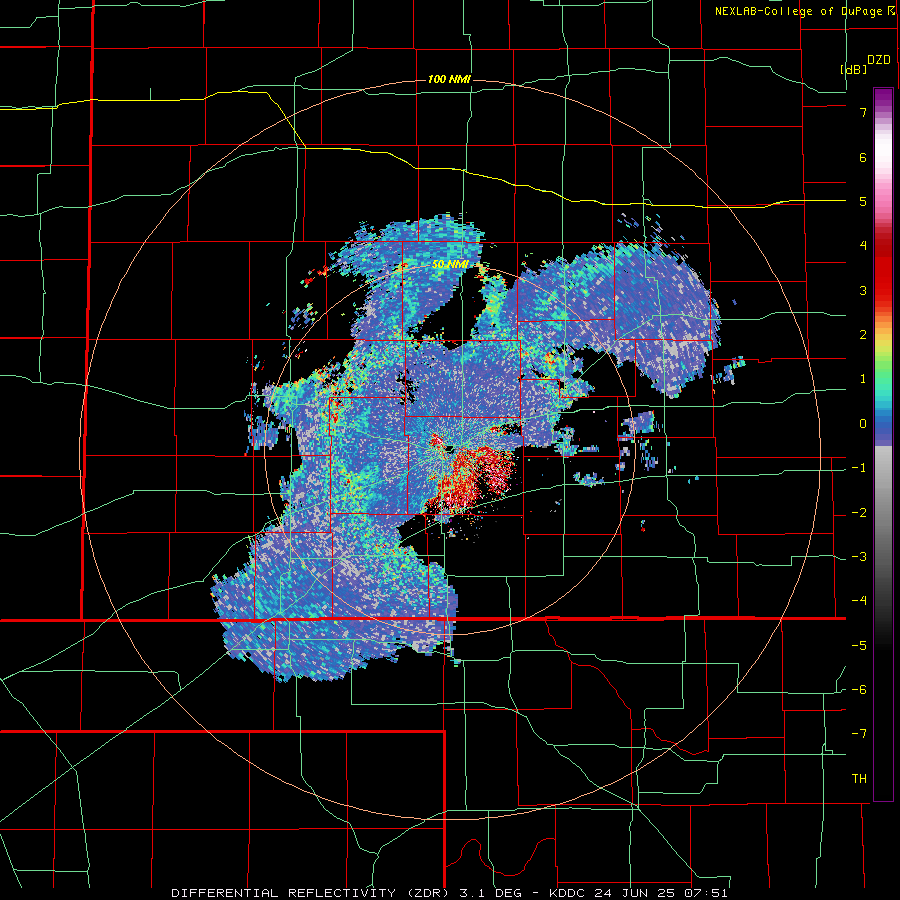Click the TH threshold label on the scale
This screenshot has width=900, height=900.
click(859, 779)
